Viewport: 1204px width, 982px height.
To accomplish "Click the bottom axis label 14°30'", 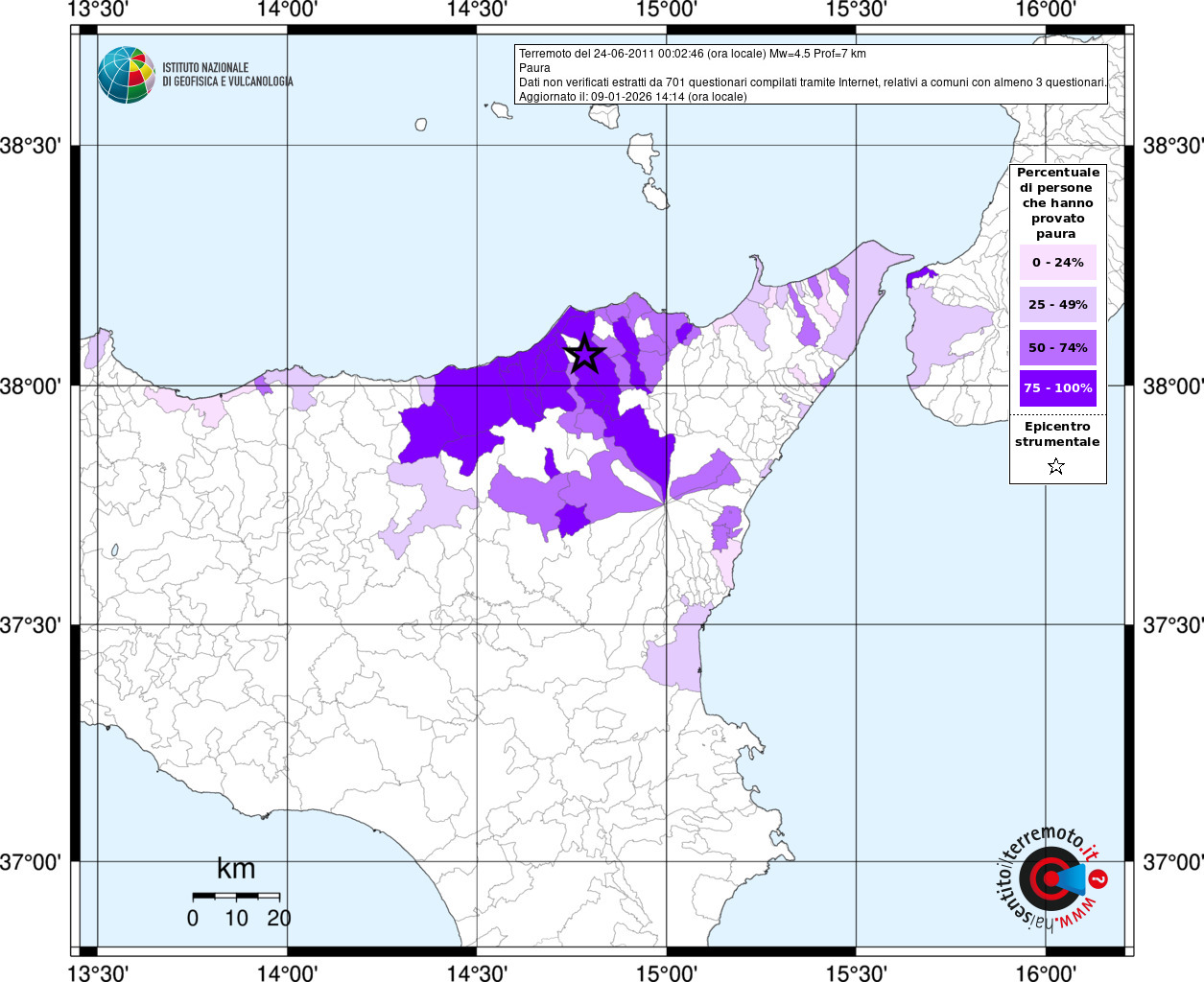I will (477, 972).
